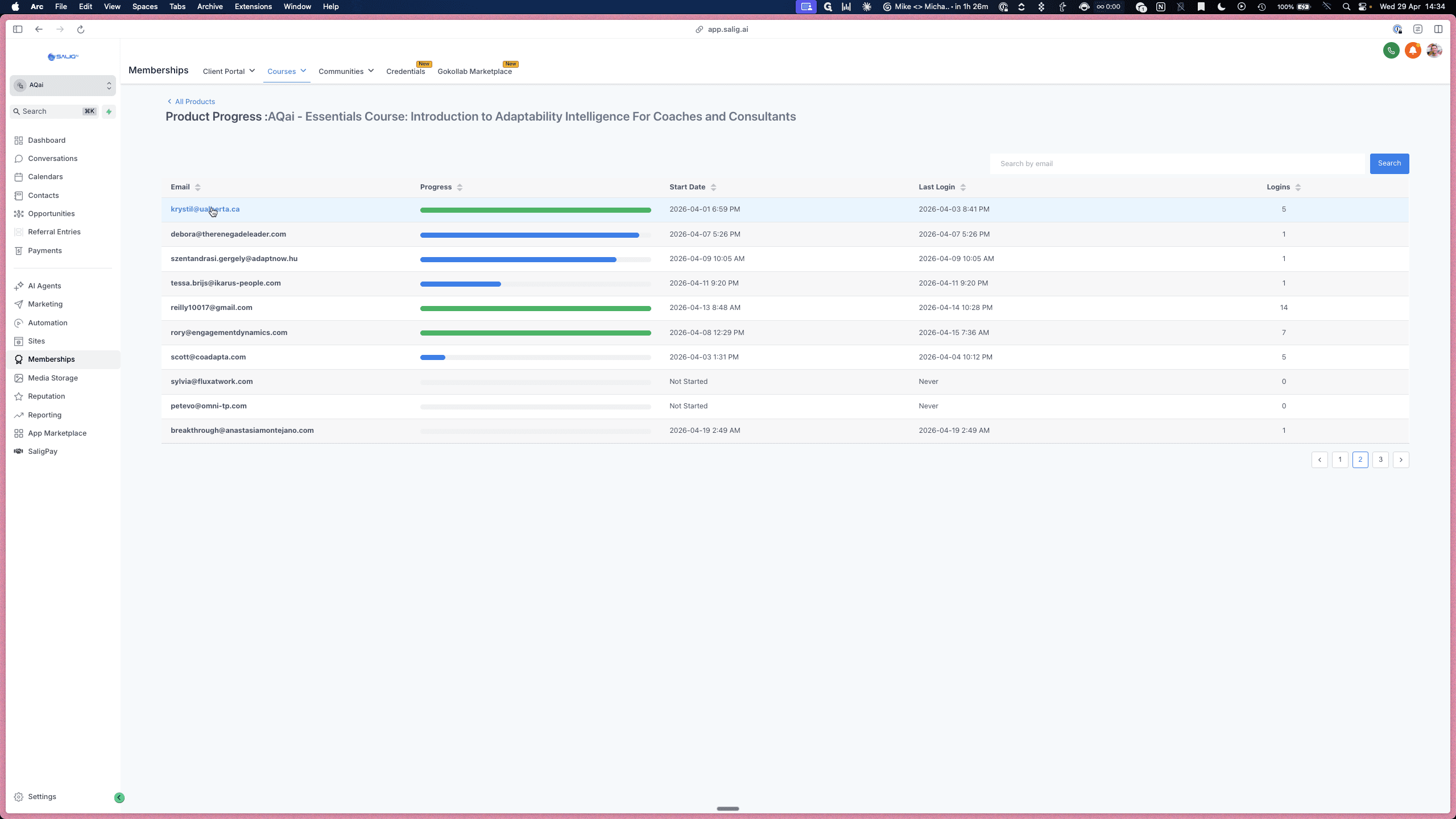Open krystil@ualberta.ca email link
Image resolution: width=1456 pixels, height=819 pixels.
(x=205, y=209)
